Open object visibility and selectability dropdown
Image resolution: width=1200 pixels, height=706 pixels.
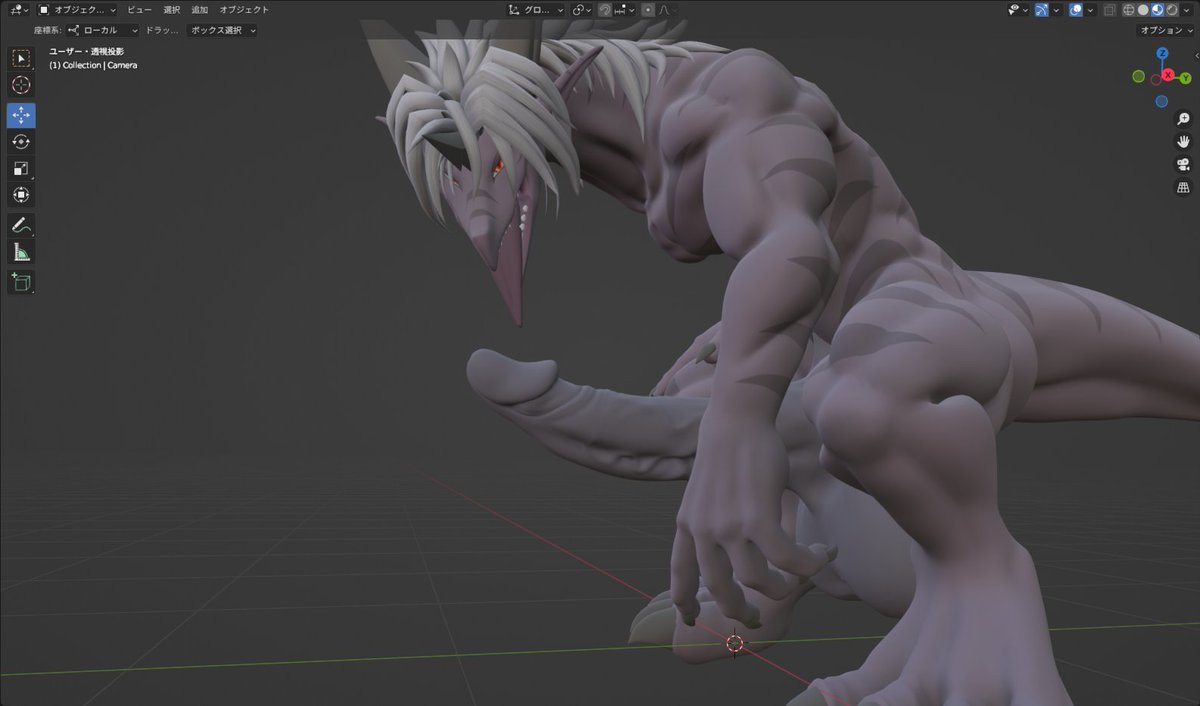(1017, 10)
